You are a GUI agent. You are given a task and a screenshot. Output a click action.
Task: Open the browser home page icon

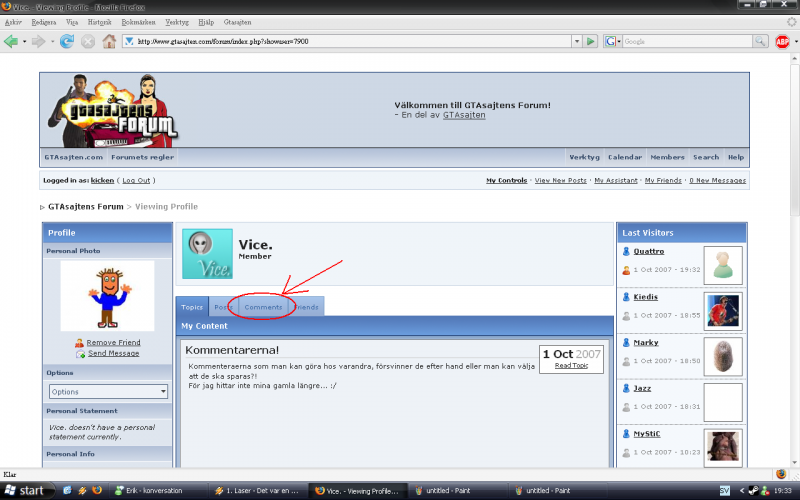(x=109, y=41)
